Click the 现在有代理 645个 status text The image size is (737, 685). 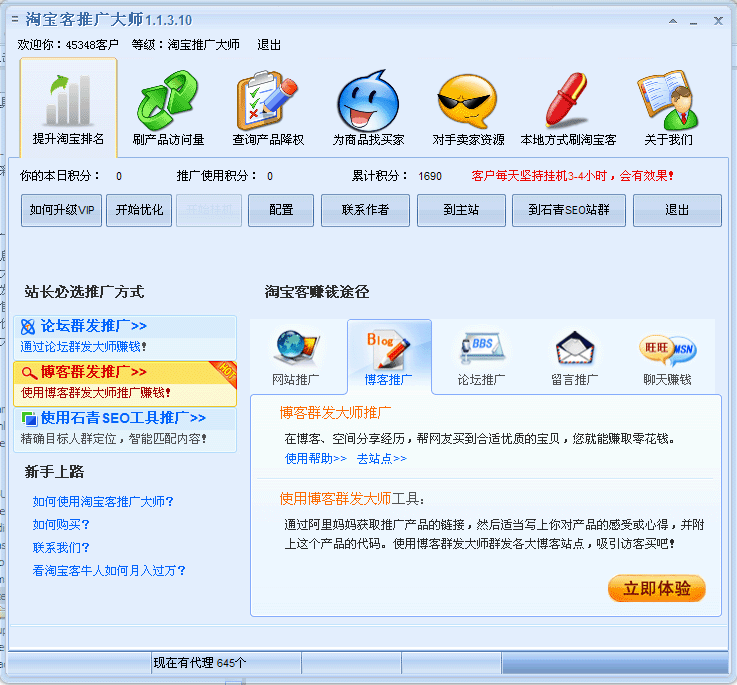pos(200,663)
